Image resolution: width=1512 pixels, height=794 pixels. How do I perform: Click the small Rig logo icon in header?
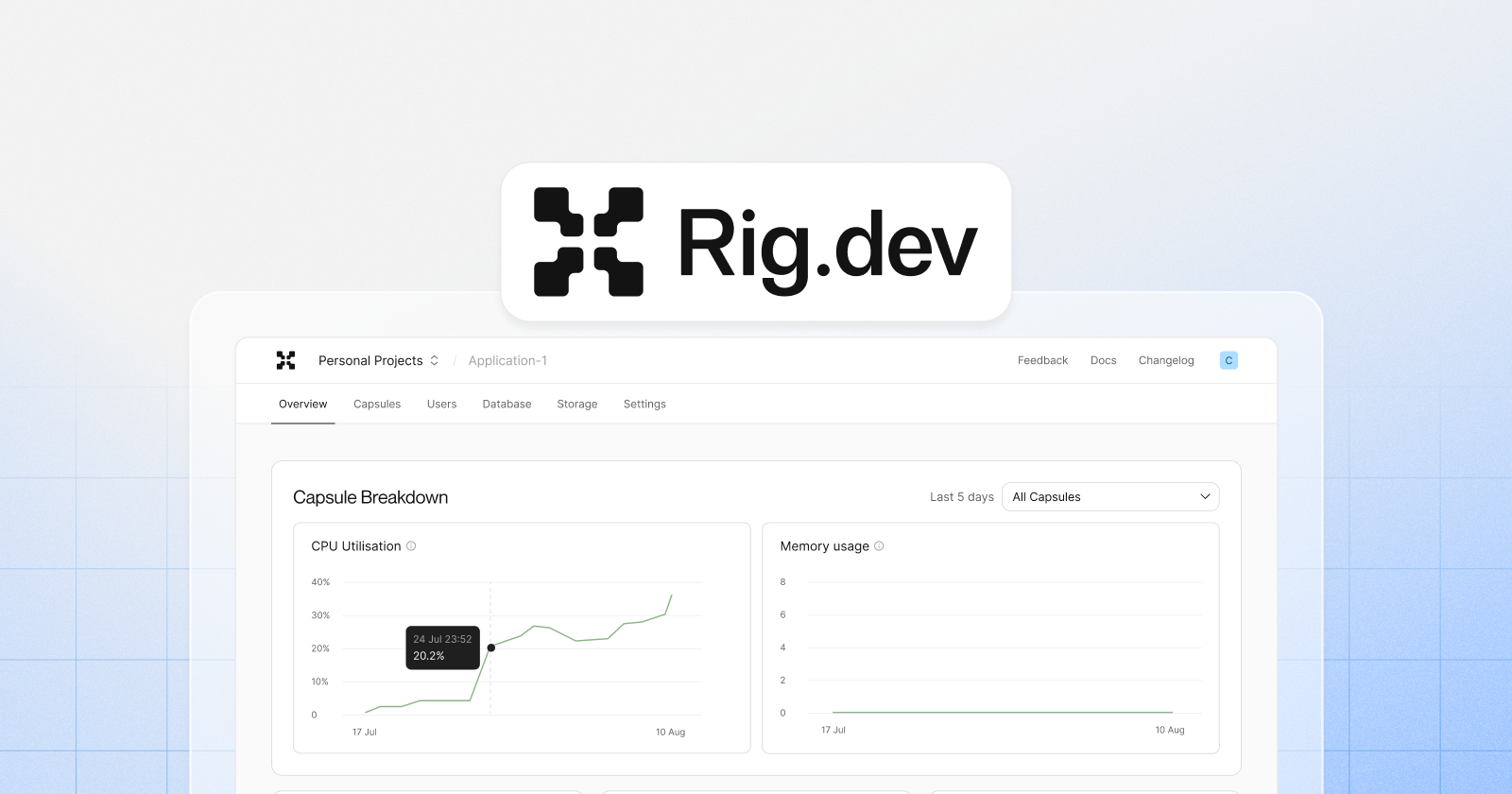(285, 360)
